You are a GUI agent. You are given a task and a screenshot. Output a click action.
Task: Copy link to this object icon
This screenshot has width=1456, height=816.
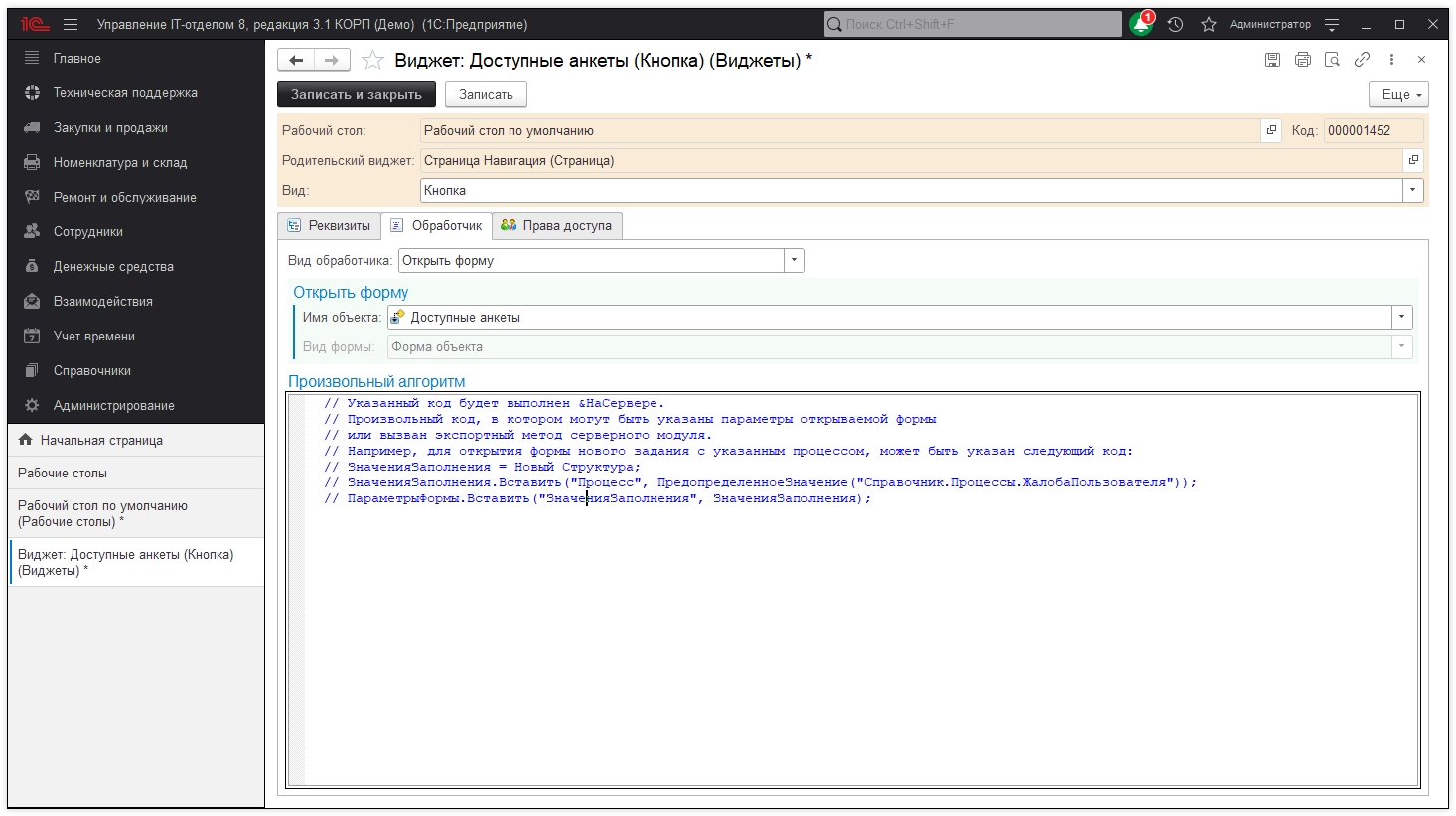[x=1362, y=60]
